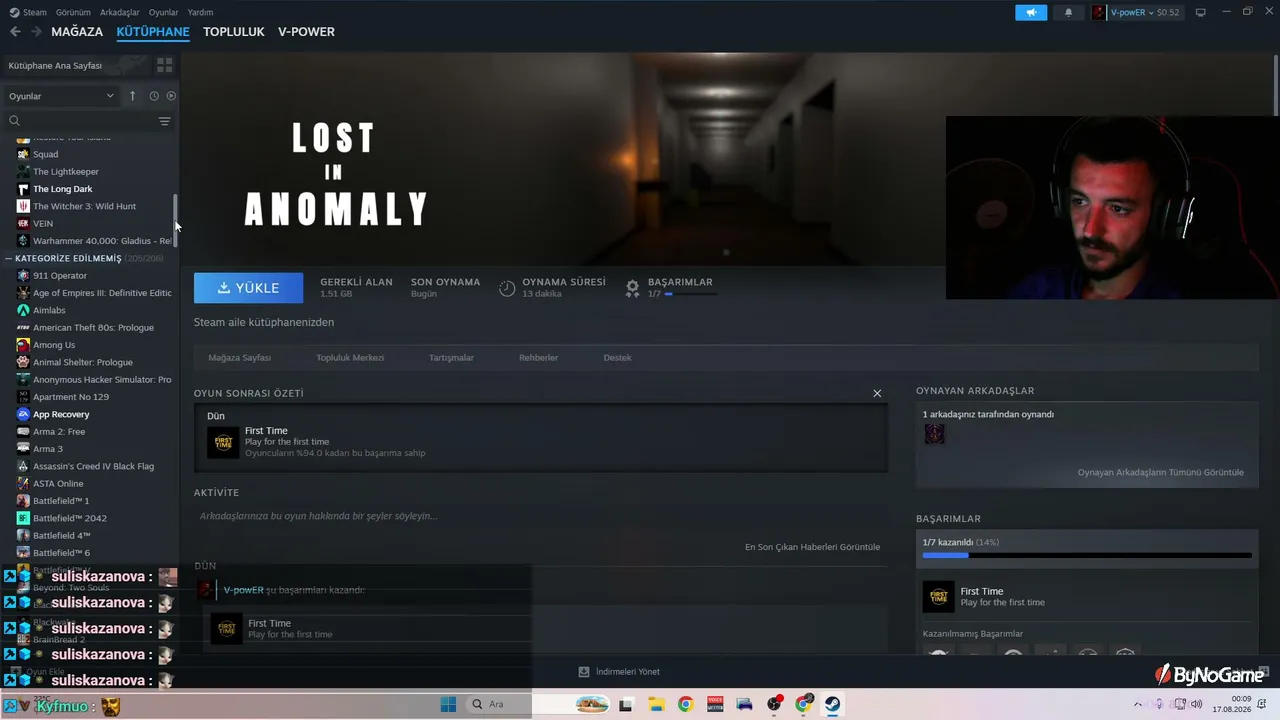Switch library to grid collections view

(165, 65)
